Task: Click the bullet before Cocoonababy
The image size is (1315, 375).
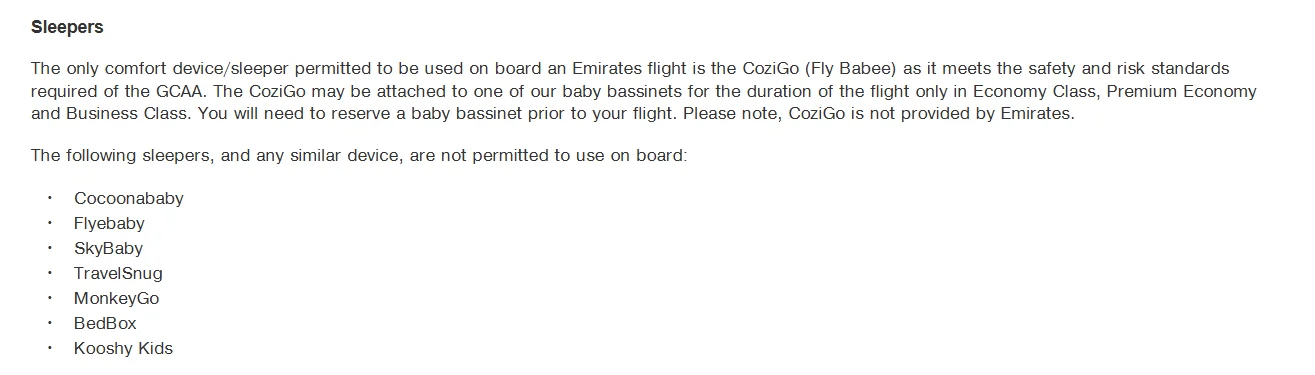Action: tap(49, 198)
